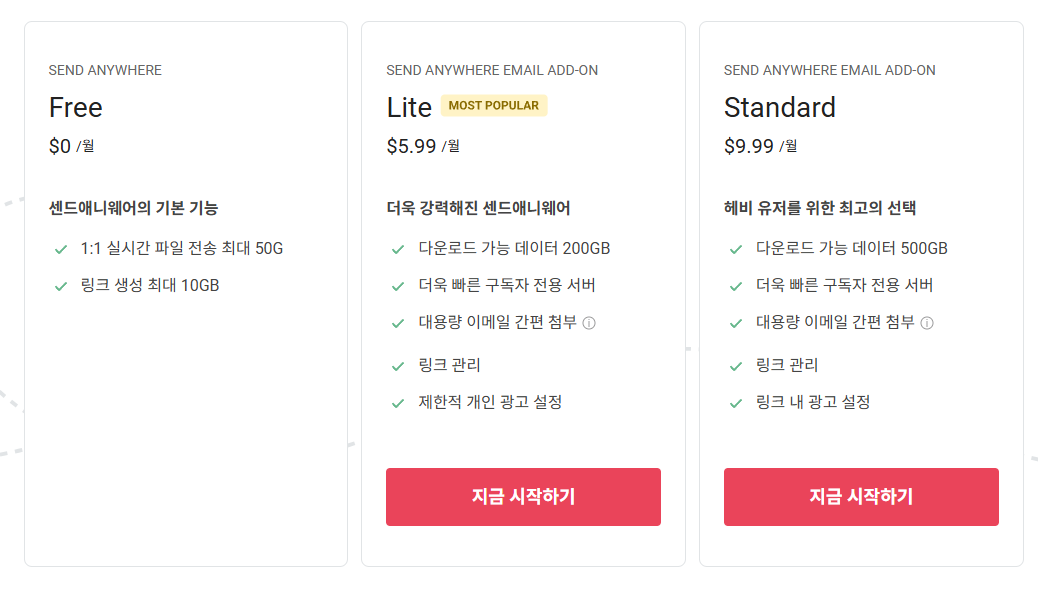Image resolution: width=1038 pixels, height=589 pixels.
Task: Select the Lite plan title
Action: tap(409, 107)
